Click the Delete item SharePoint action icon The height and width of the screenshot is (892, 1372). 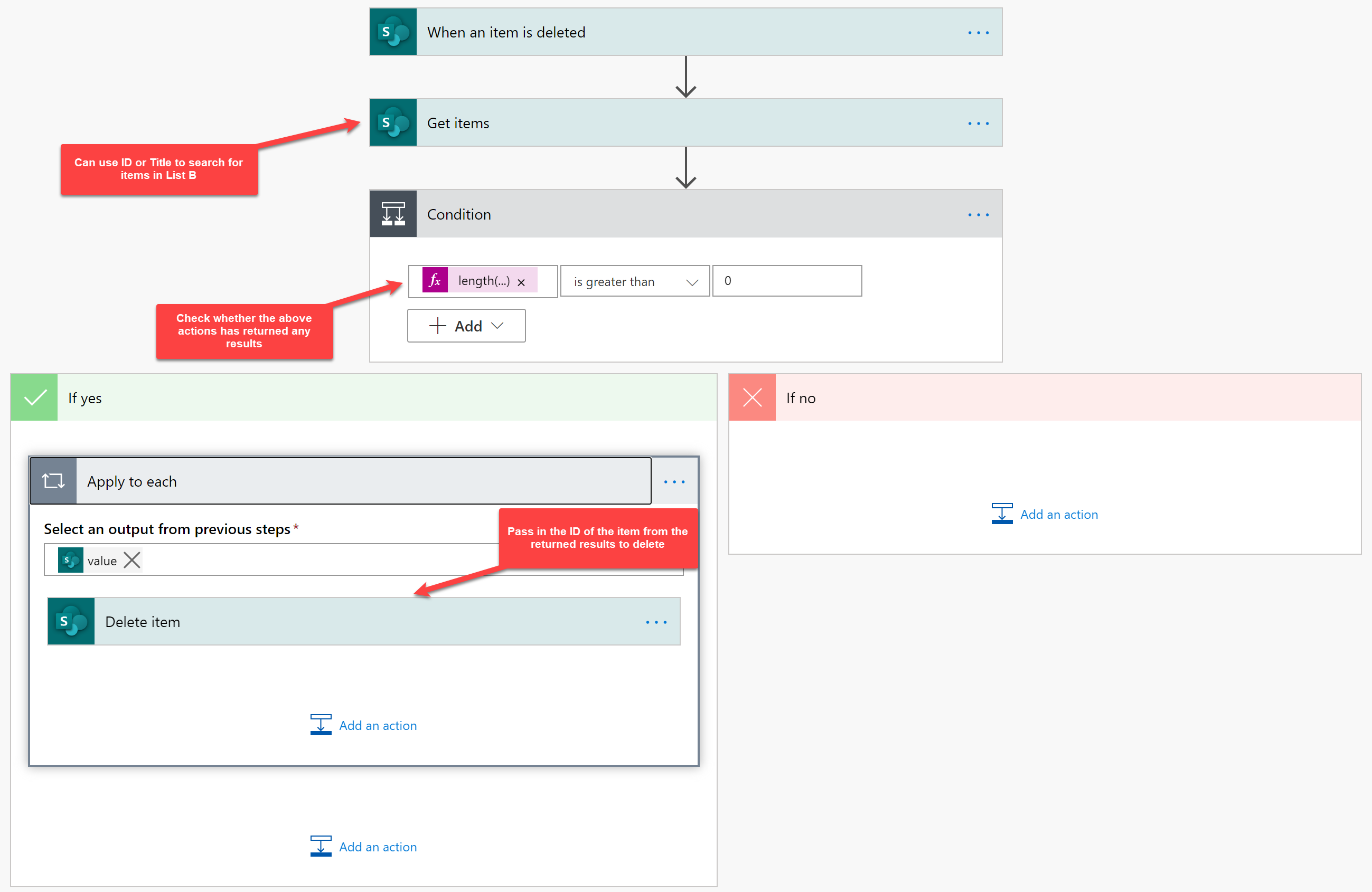click(x=71, y=621)
